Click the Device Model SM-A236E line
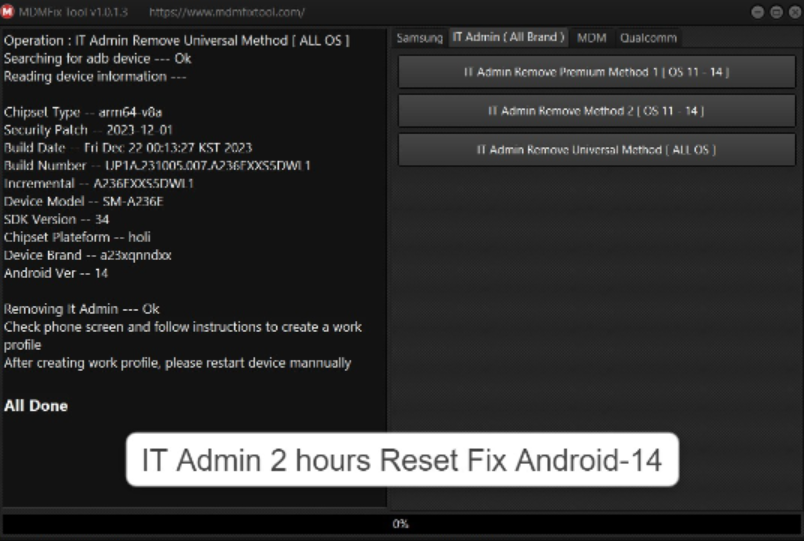804x541 pixels. click(83, 202)
